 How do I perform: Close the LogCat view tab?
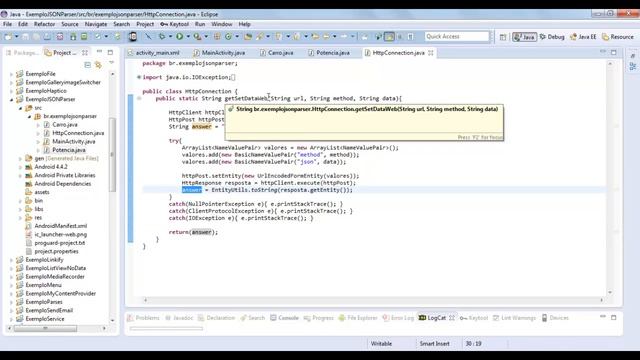coord(452,318)
